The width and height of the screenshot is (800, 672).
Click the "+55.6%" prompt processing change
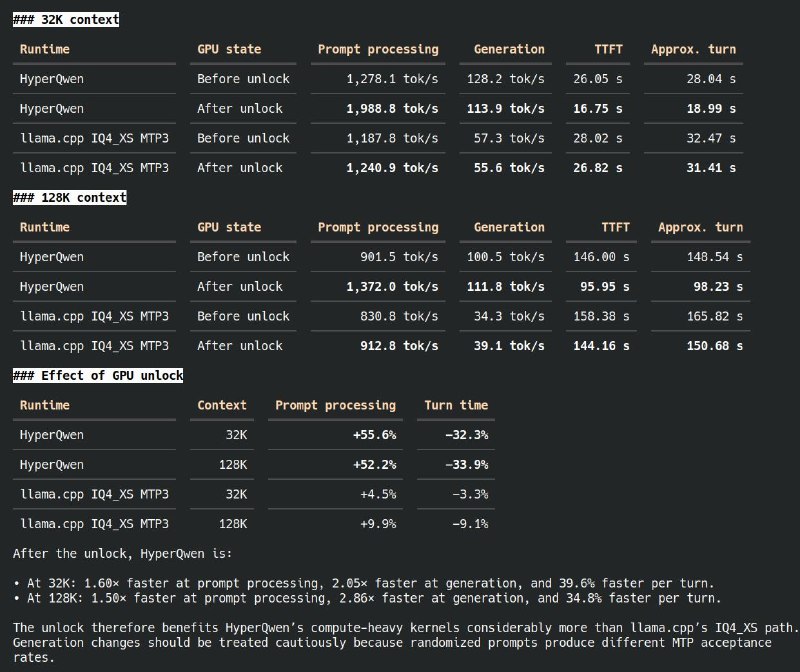(x=374, y=435)
